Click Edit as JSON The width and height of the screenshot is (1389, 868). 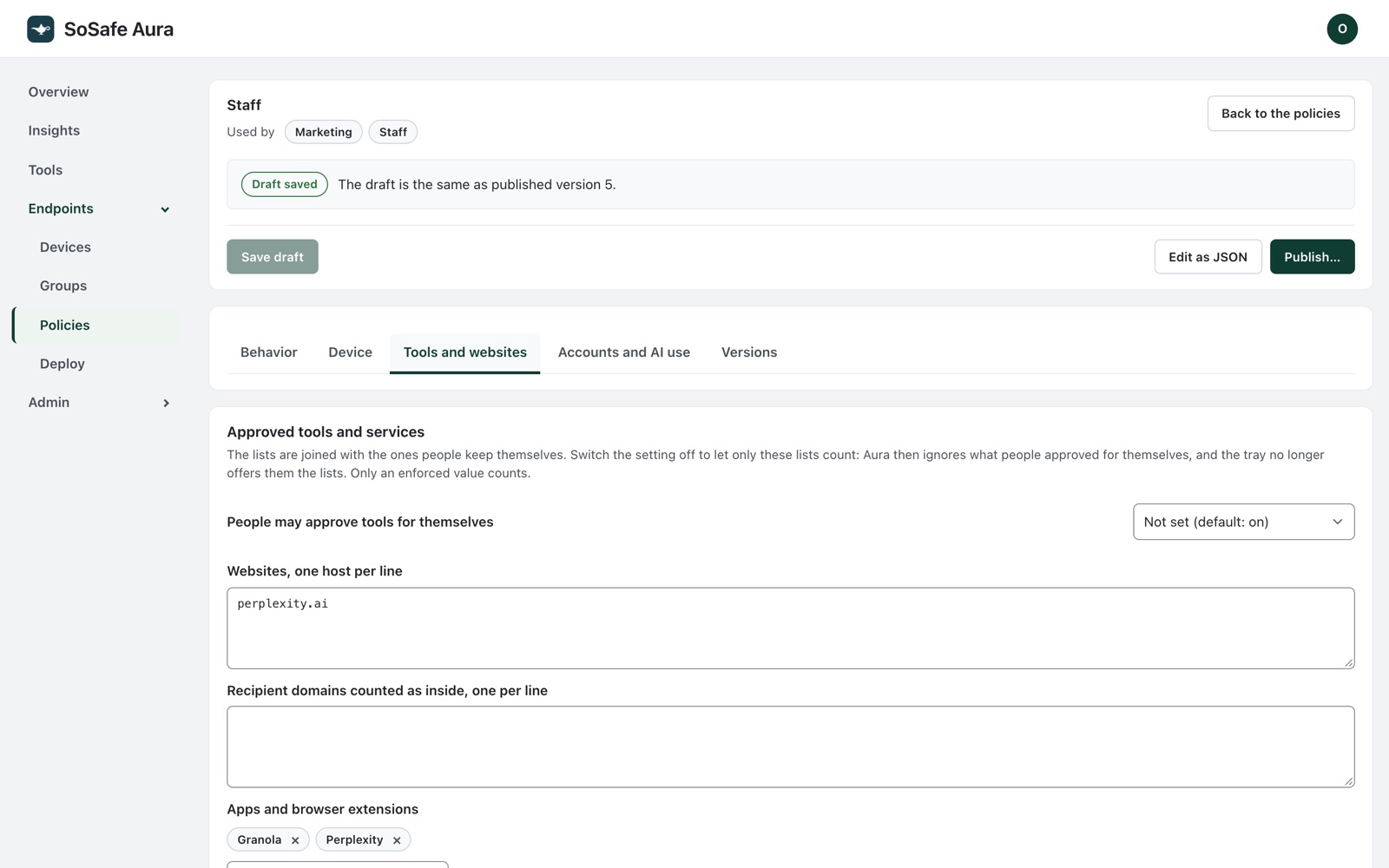(1208, 257)
